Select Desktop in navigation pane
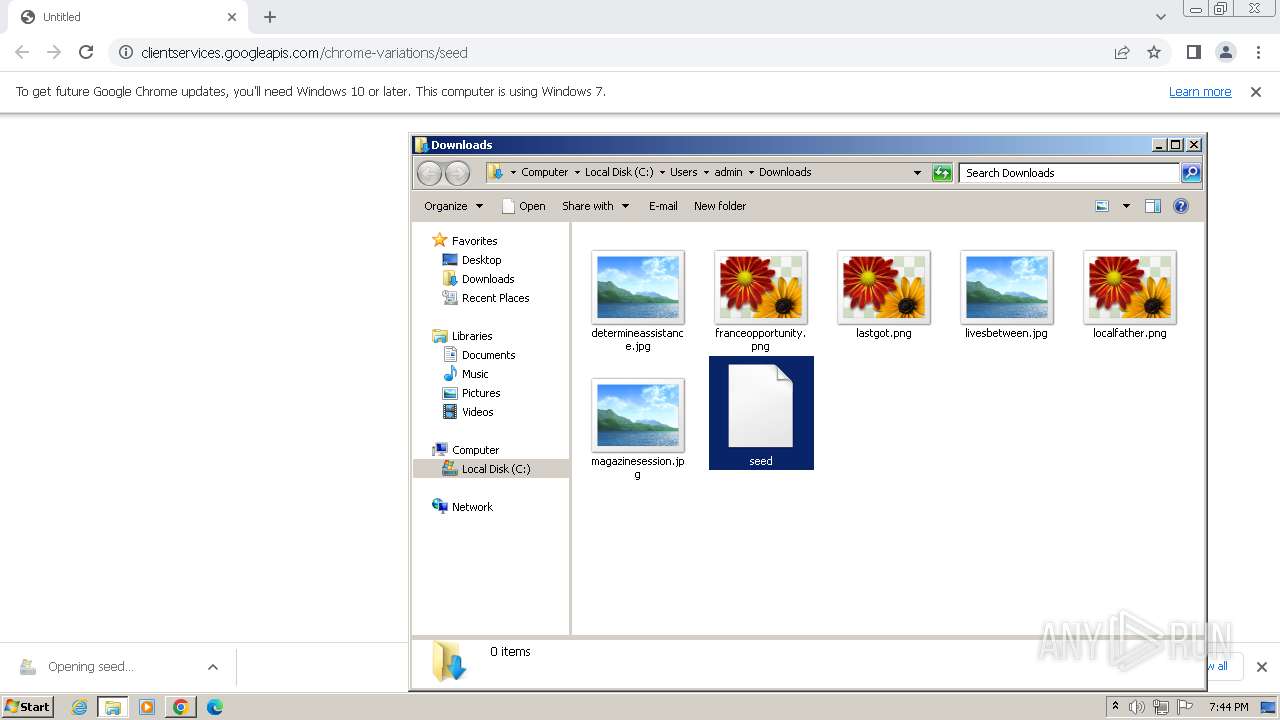 click(x=481, y=260)
